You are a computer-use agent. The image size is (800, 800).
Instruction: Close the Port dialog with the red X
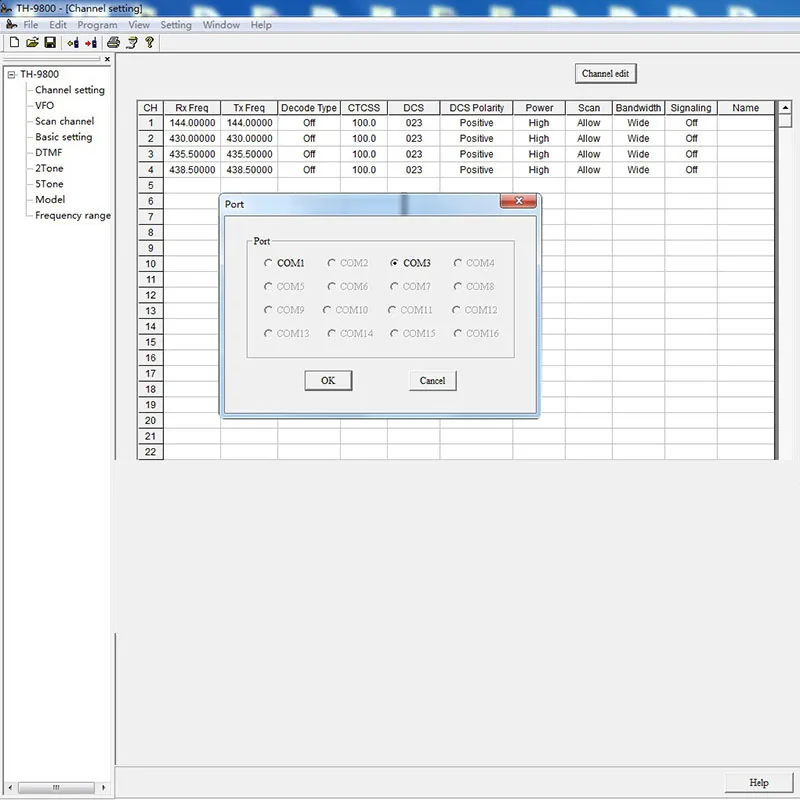(x=518, y=201)
